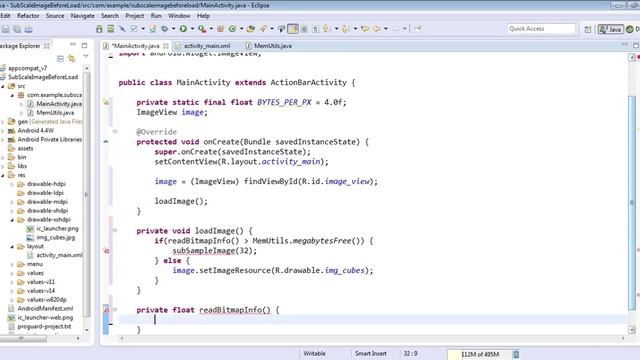
Task: Click the Next Annotation arrow icon
Action: point(326,29)
